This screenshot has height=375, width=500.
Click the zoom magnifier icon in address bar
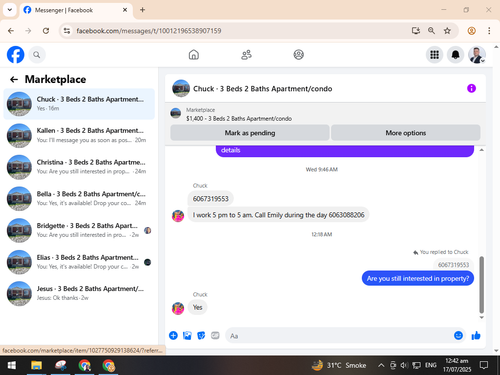[431, 31]
